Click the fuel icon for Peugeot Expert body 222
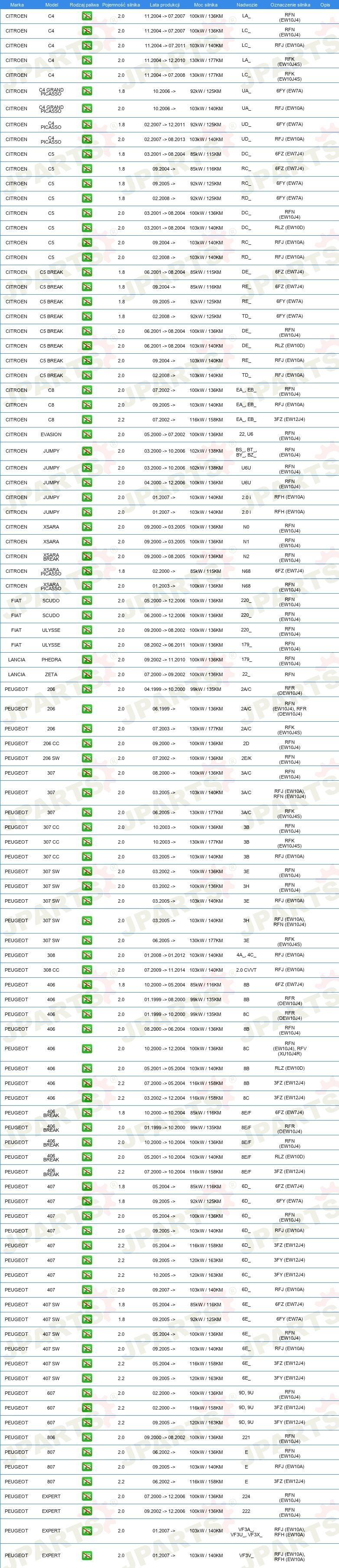This screenshot has width=339, height=1568. click(87, 1512)
